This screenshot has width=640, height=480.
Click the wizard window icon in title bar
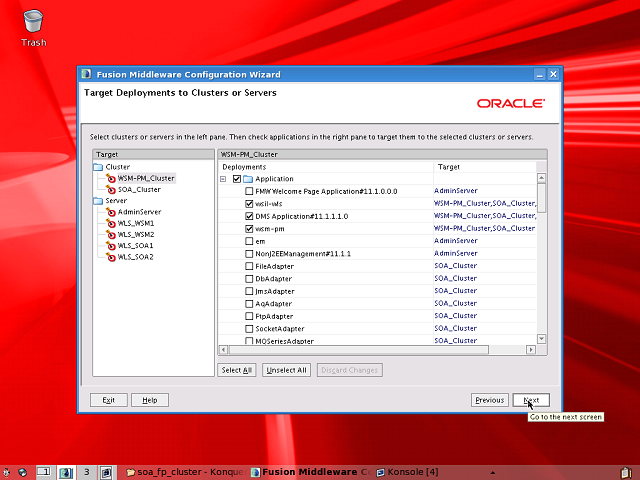[86, 74]
